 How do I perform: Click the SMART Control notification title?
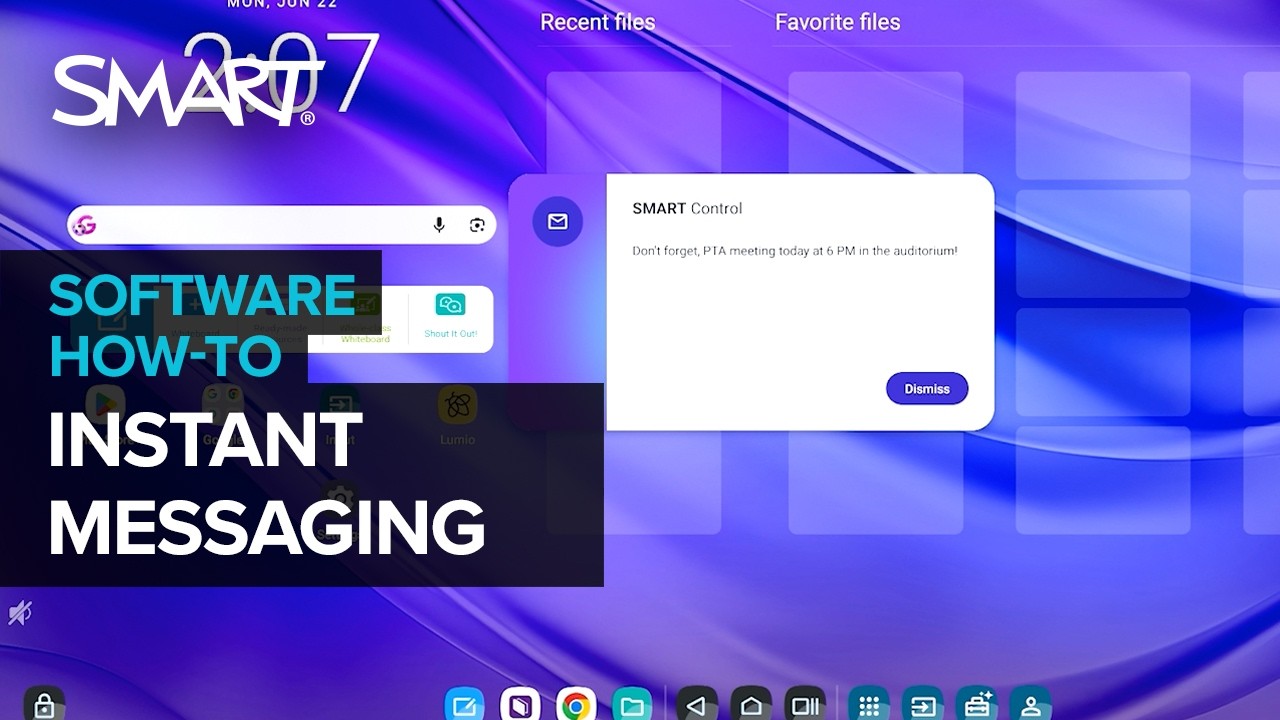(687, 209)
